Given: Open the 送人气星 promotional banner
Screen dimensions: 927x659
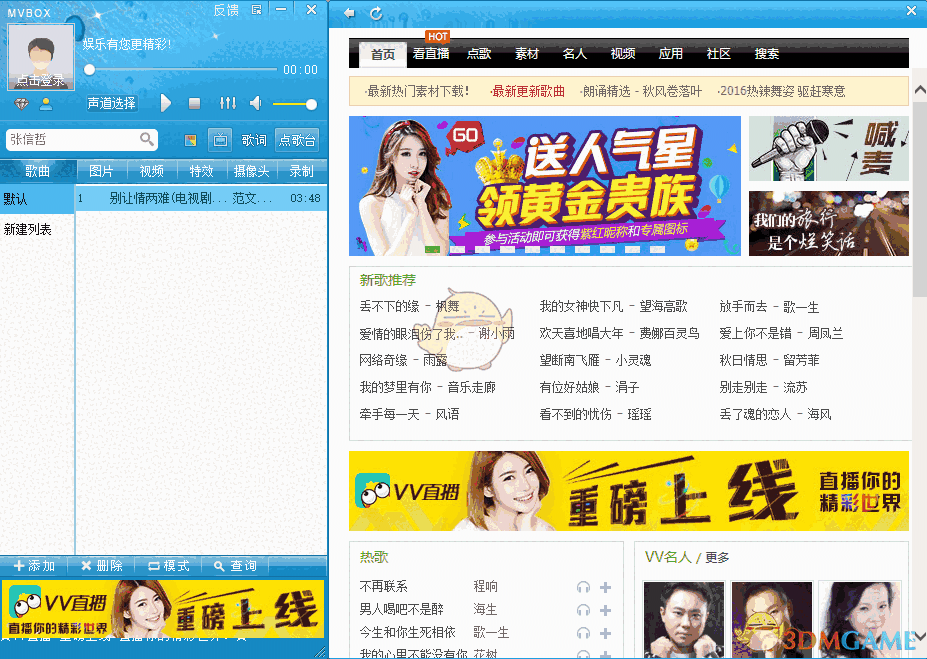Looking at the screenshot, I should tap(544, 186).
